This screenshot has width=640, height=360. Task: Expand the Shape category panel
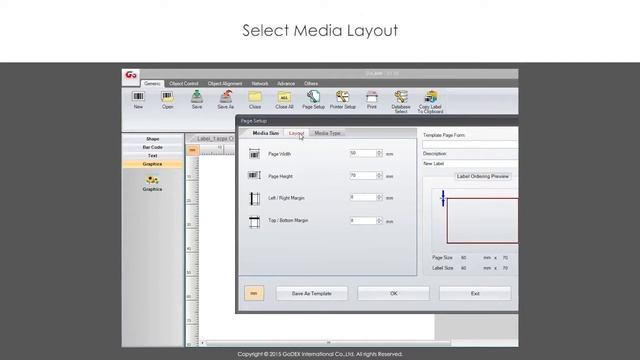153,139
